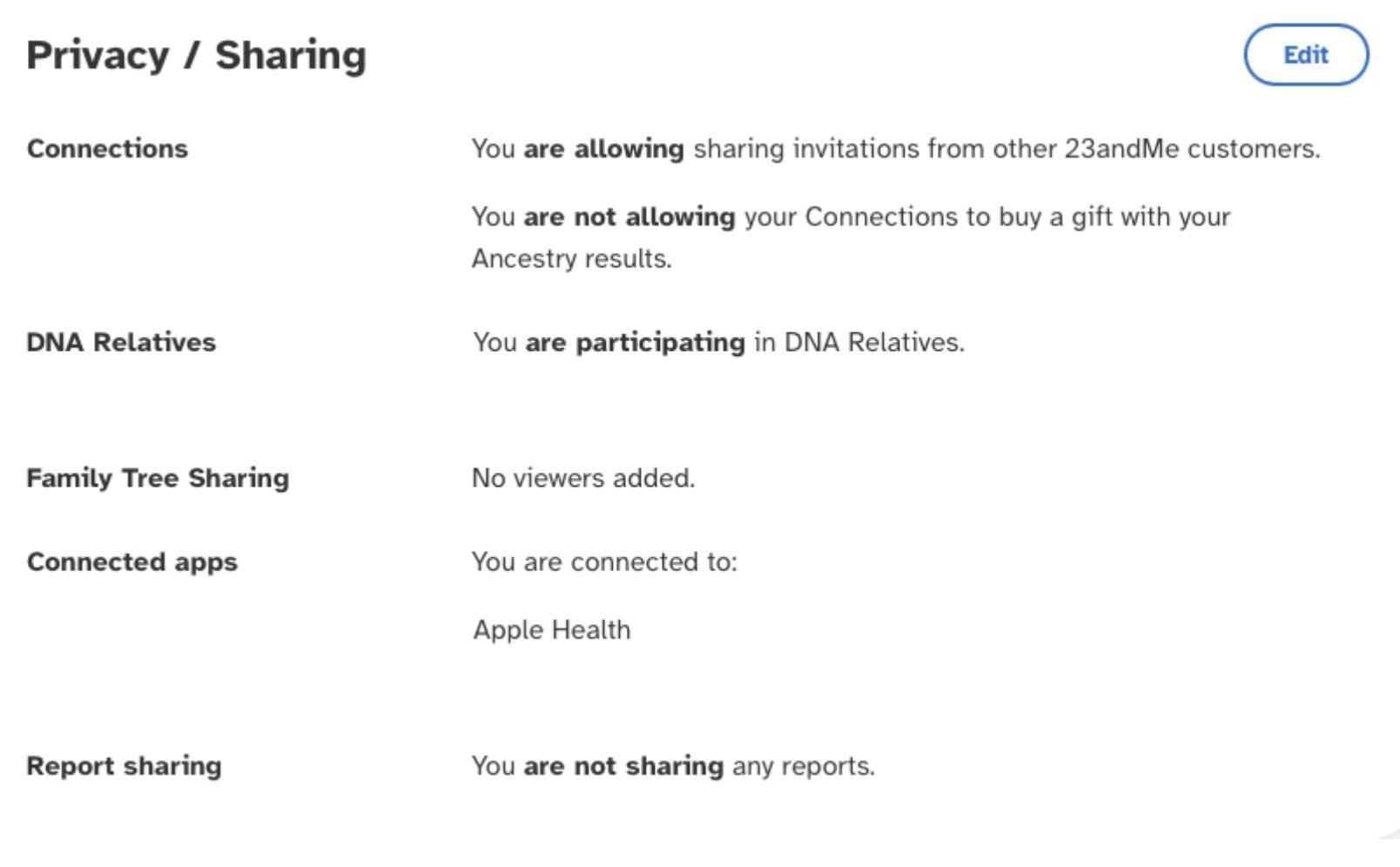Image resolution: width=1400 pixels, height=867 pixels.
Task: Click the bold "are participating" text
Action: point(635,342)
